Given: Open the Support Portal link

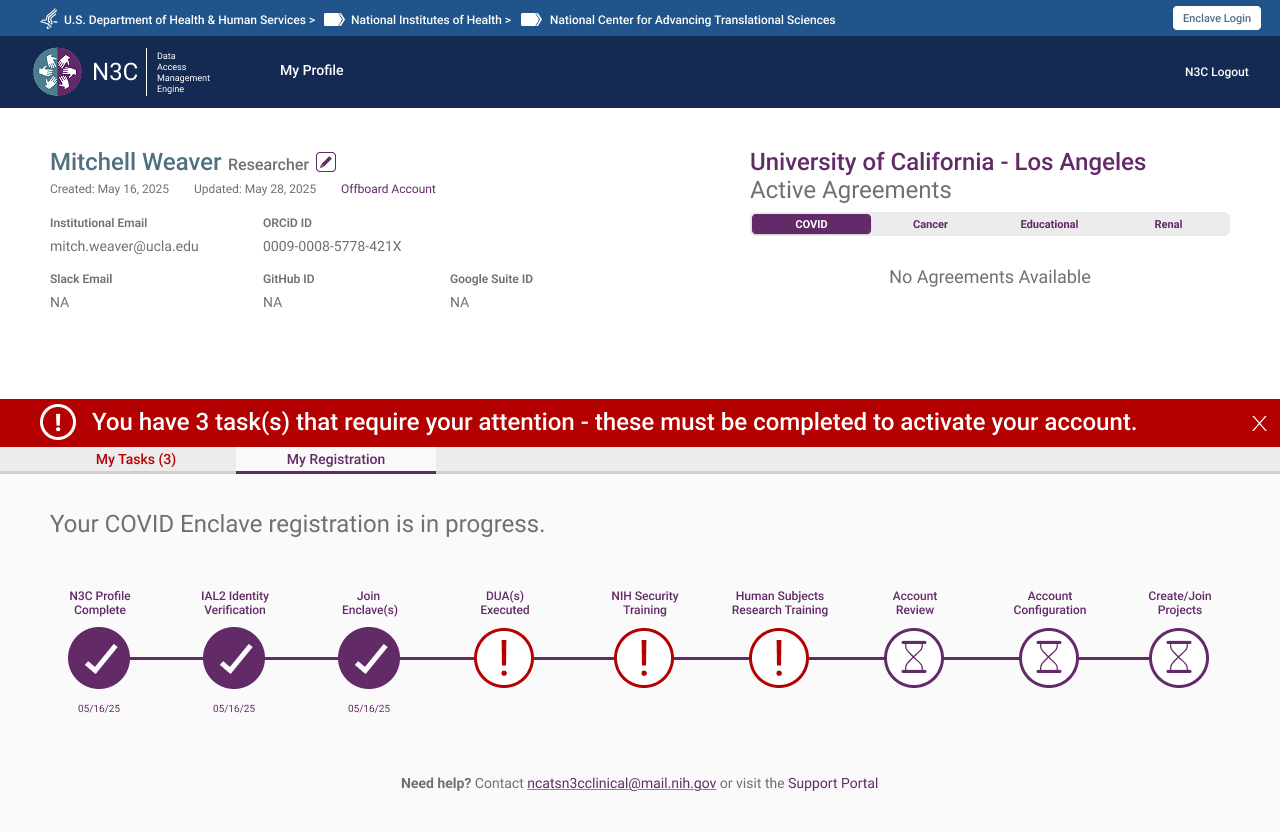Looking at the screenshot, I should pos(833,784).
